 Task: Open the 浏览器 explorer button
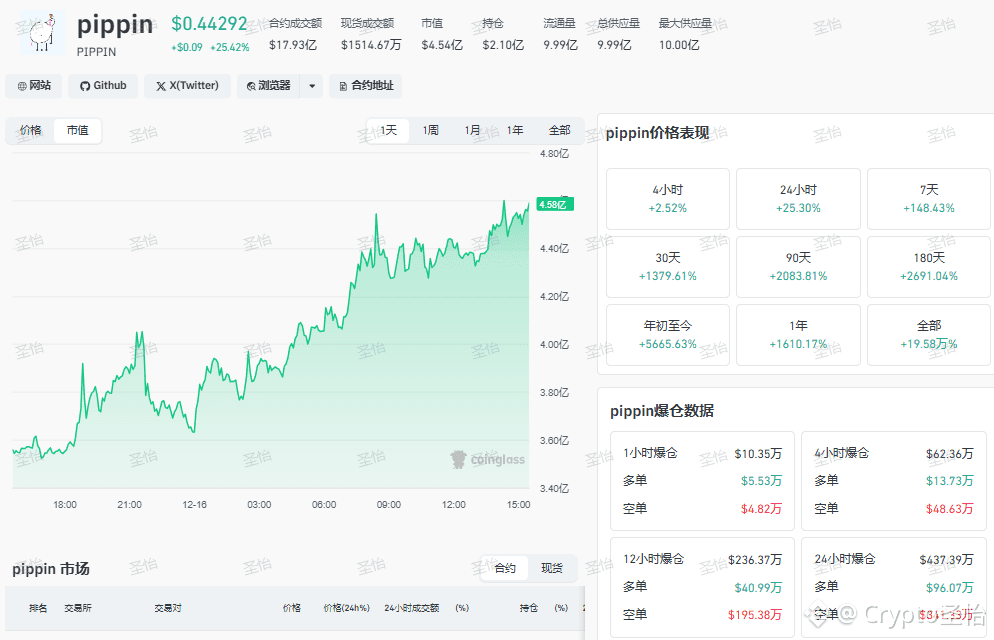[x=268, y=86]
